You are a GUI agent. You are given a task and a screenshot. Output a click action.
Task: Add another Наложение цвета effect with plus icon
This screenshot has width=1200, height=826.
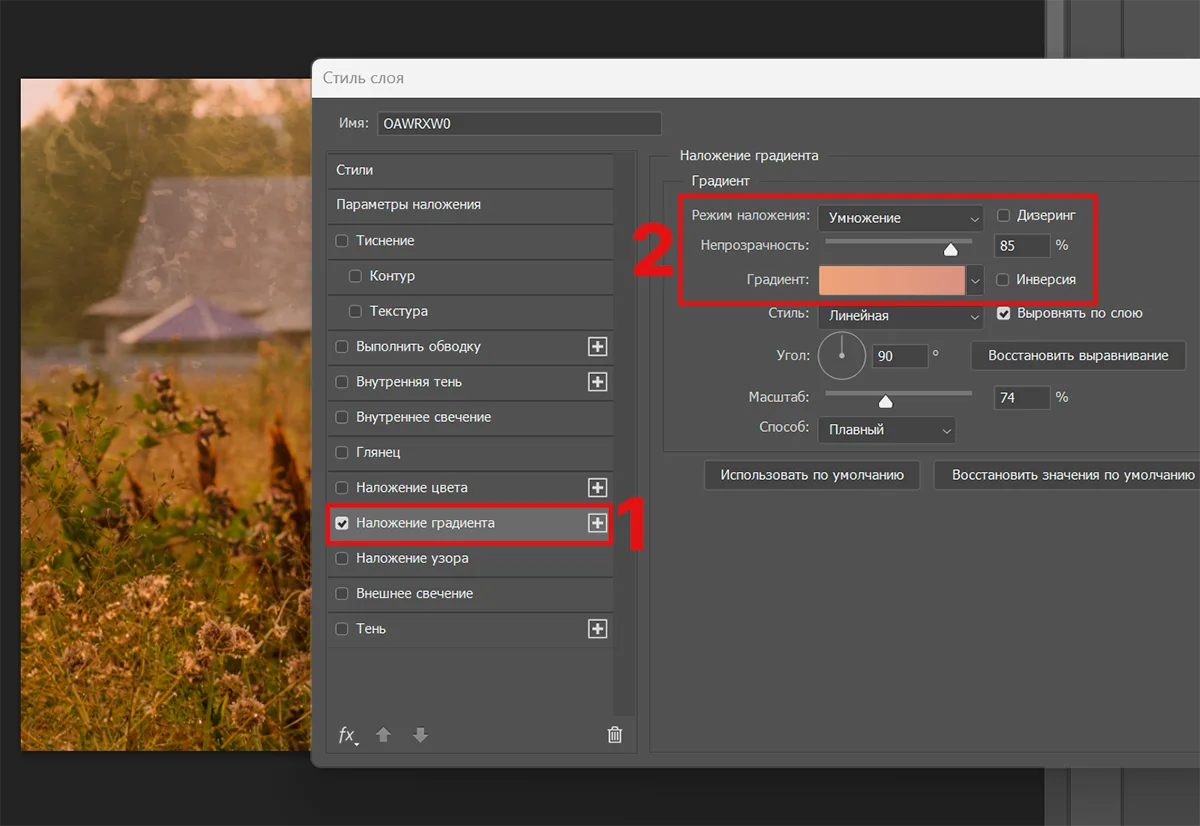pyautogui.click(x=597, y=488)
